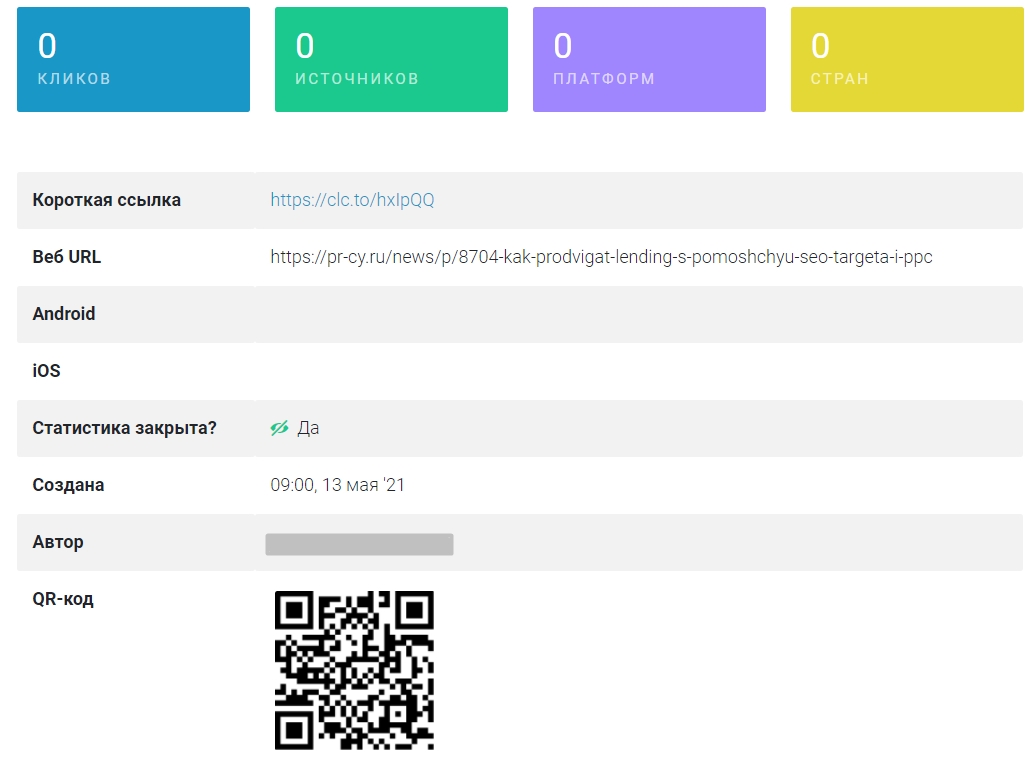Screen dimensions: 1034x777
Task: Click the 'Веб URL' row label
Action: [66, 257]
